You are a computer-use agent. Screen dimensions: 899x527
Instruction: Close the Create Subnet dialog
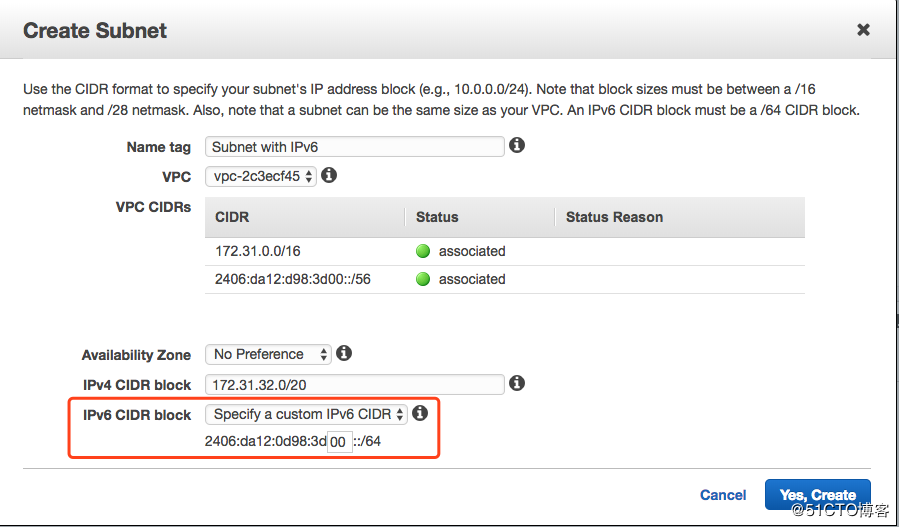(863, 30)
